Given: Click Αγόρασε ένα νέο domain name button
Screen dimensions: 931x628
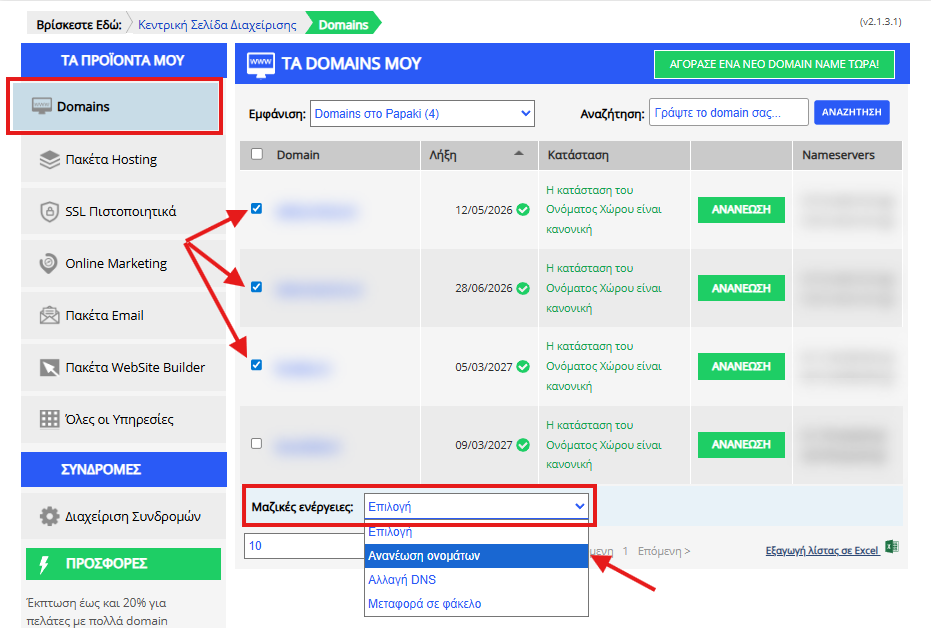Looking at the screenshot, I should 774,64.
